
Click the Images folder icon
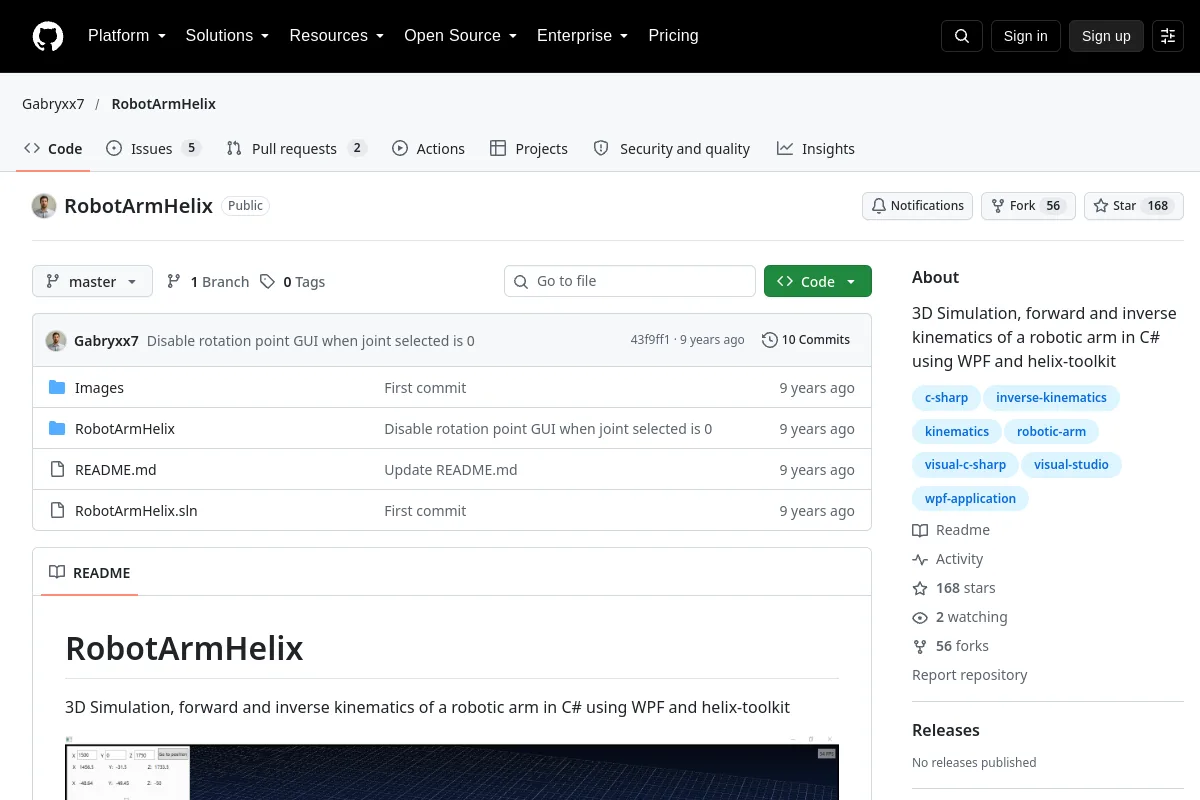pos(57,388)
